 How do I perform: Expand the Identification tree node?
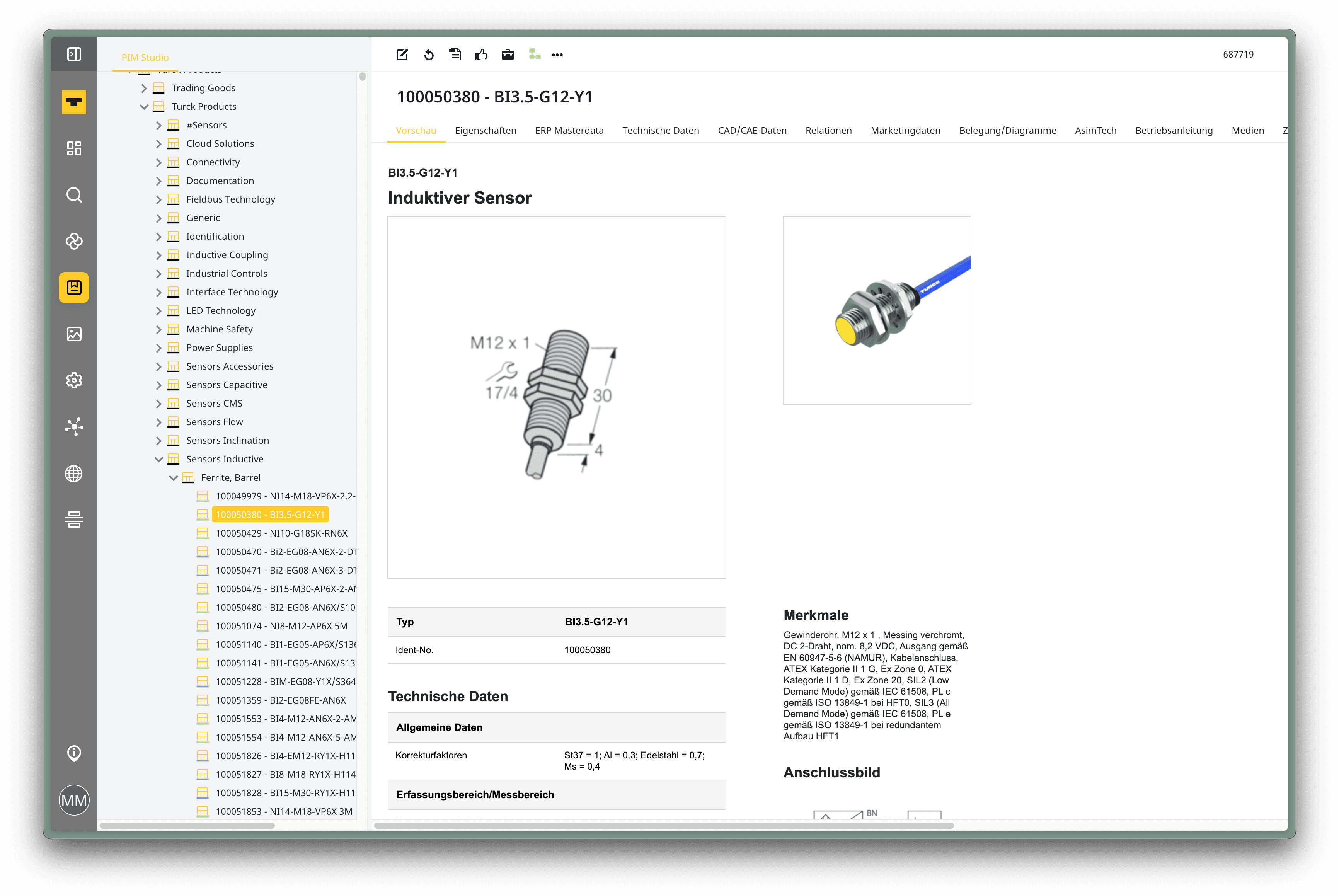point(159,237)
